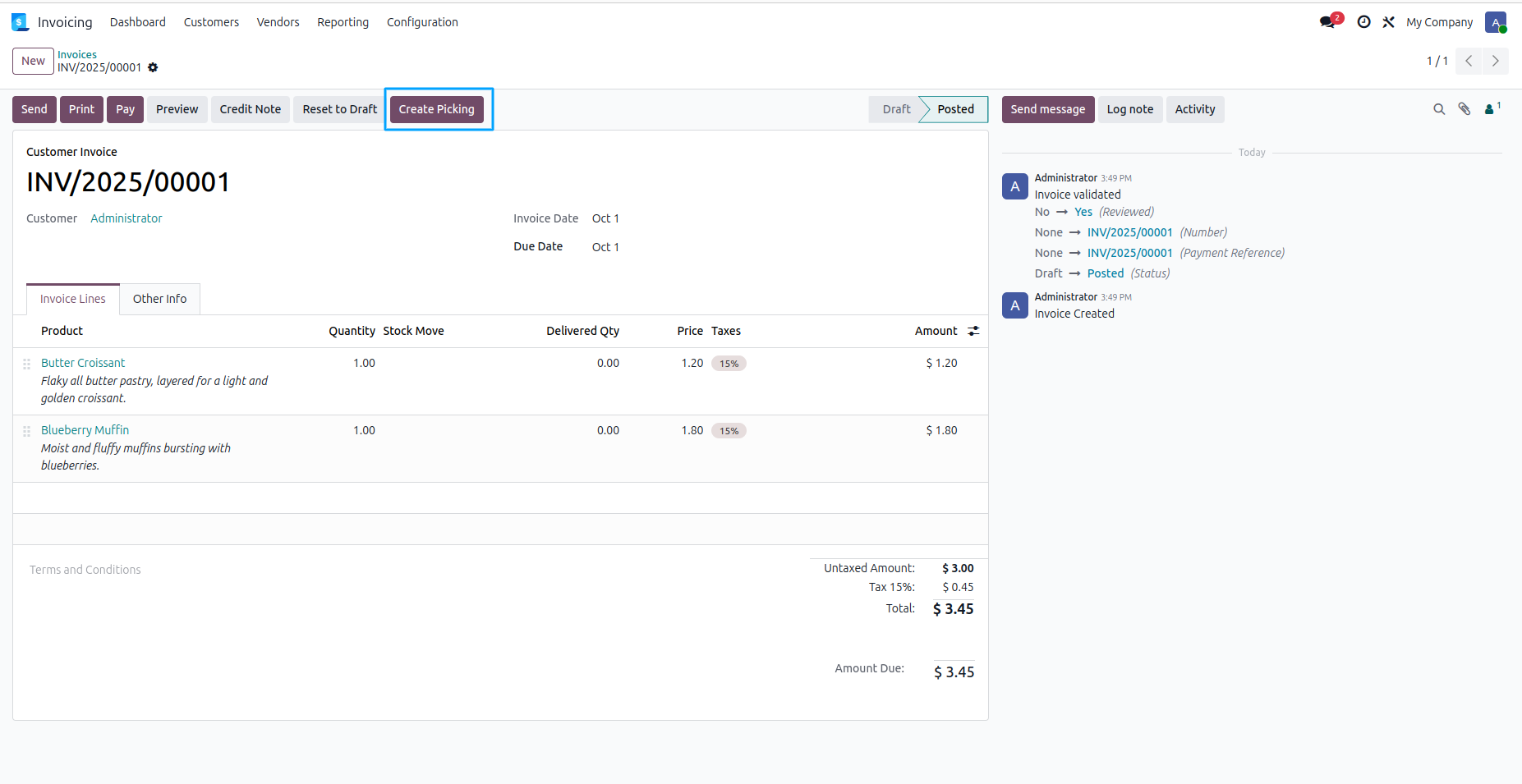Image resolution: width=1522 pixels, height=784 pixels.
Task: Click the Posted status stage
Action: click(955, 109)
